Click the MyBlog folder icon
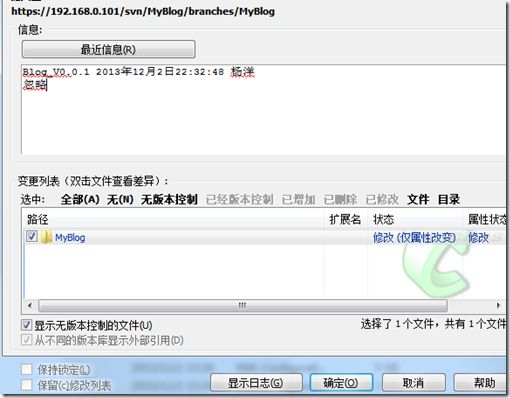The height and width of the screenshot is (398, 510). (46, 237)
